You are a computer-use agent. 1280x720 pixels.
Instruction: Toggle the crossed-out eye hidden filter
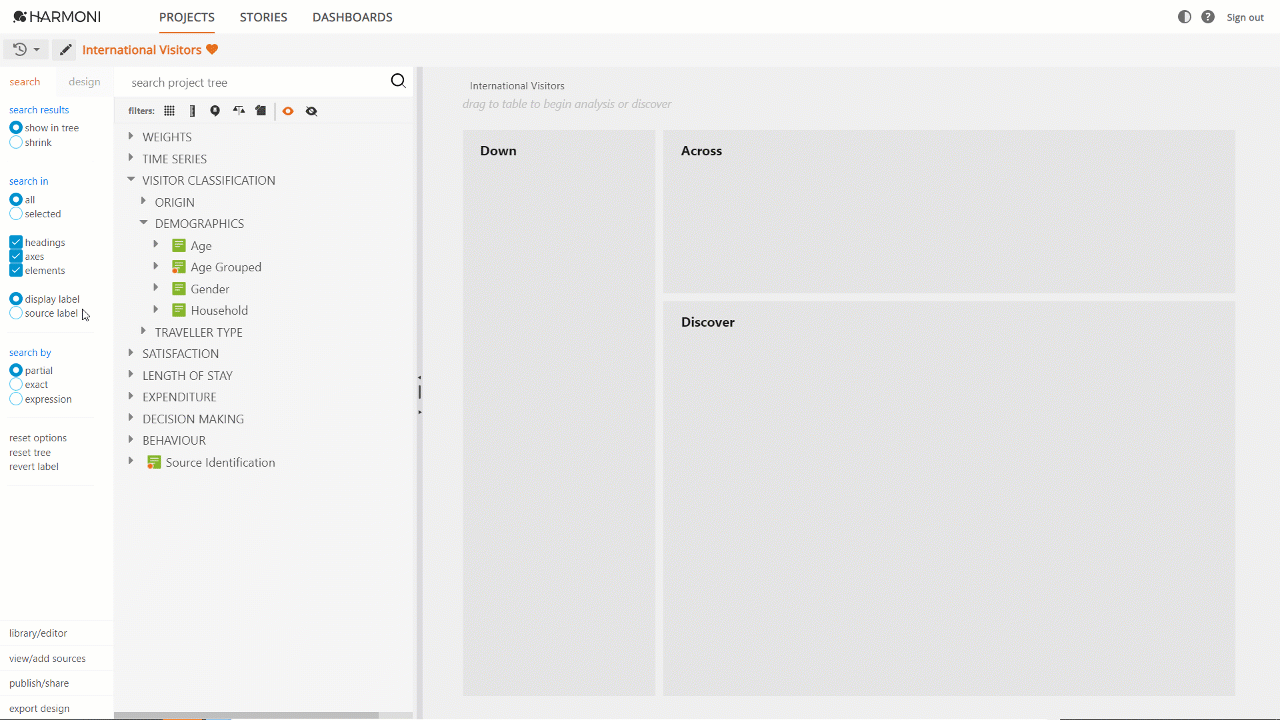click(x=312, y=111)
